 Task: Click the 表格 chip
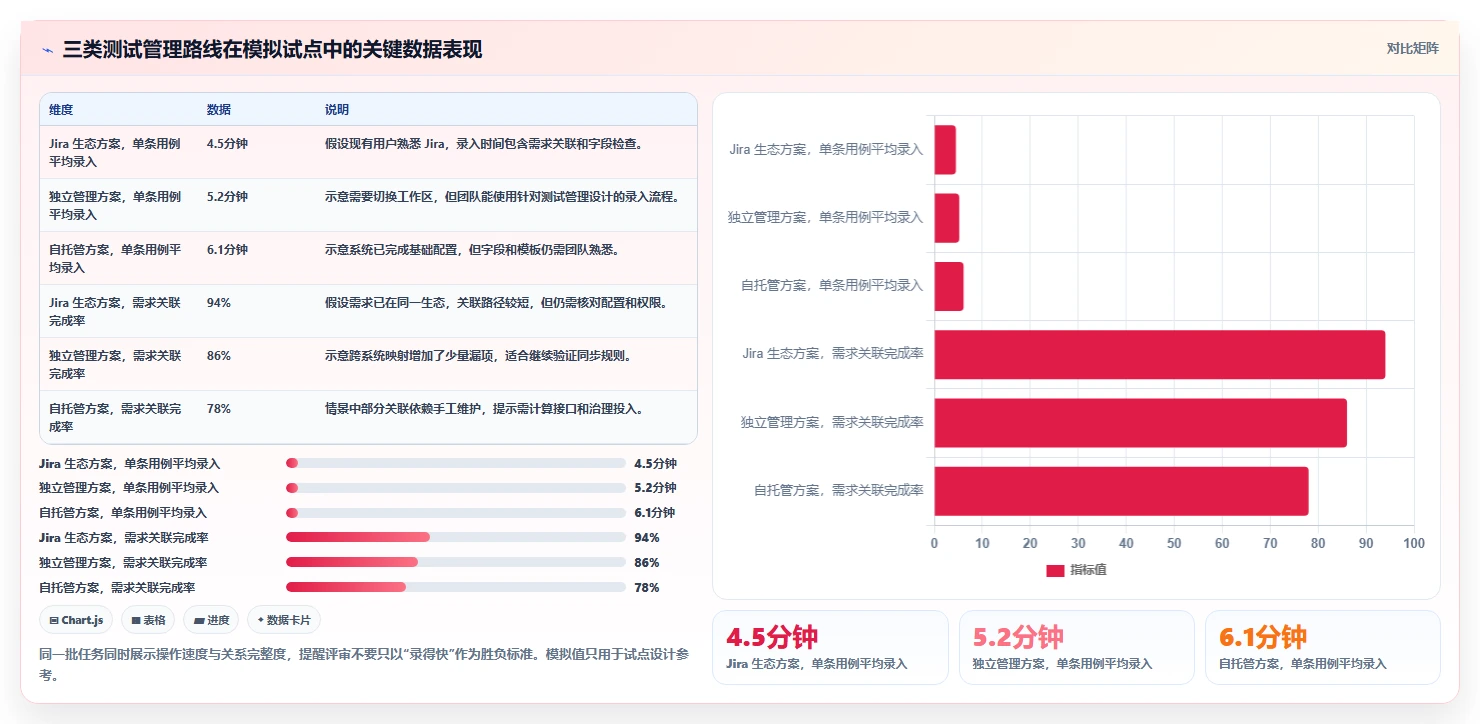coord(148,620)
